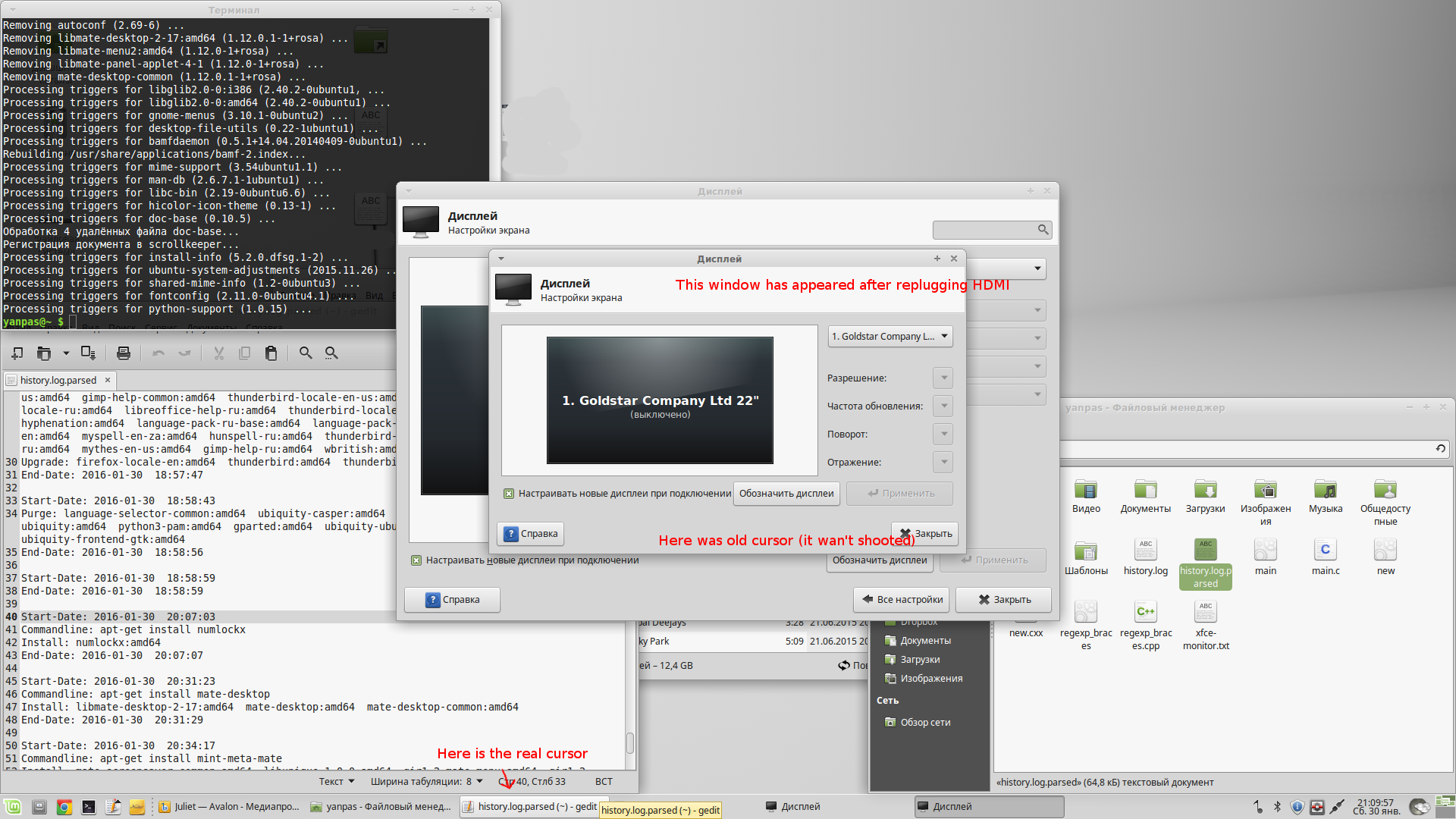Click the Все настройки button
Screen dimensions: 1456x819
coord(902,600)
